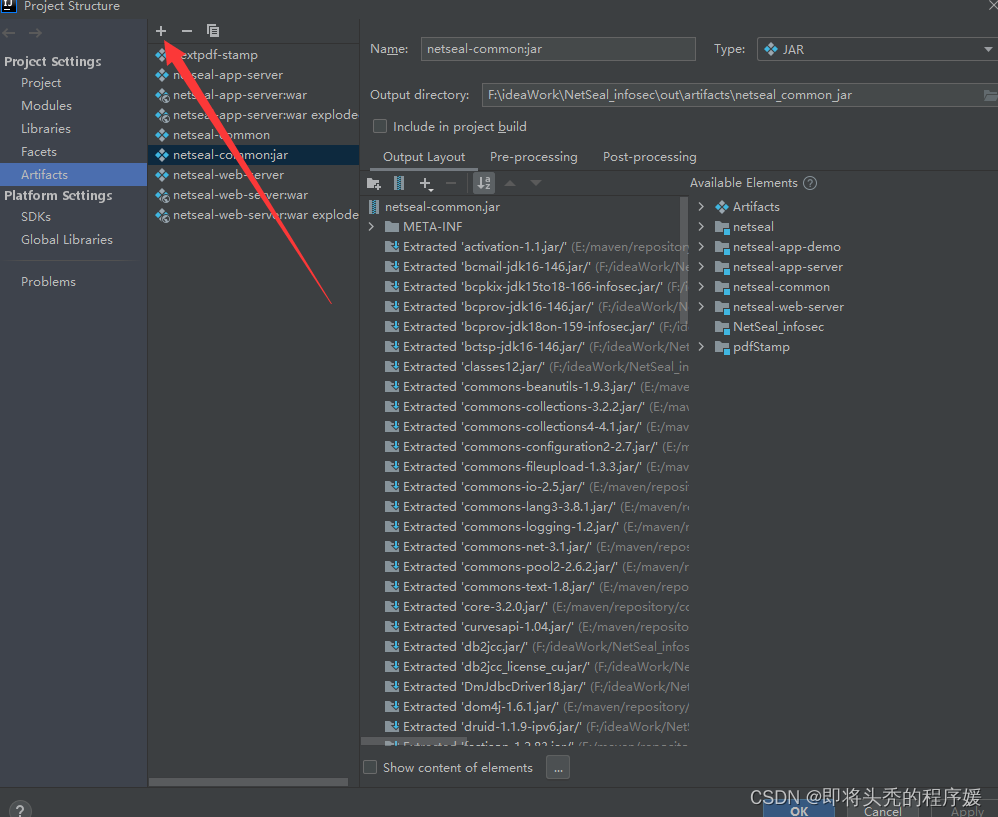
Task: Click the Copy artifact icon
Action: pyautogui.click(x=213, y=31)
